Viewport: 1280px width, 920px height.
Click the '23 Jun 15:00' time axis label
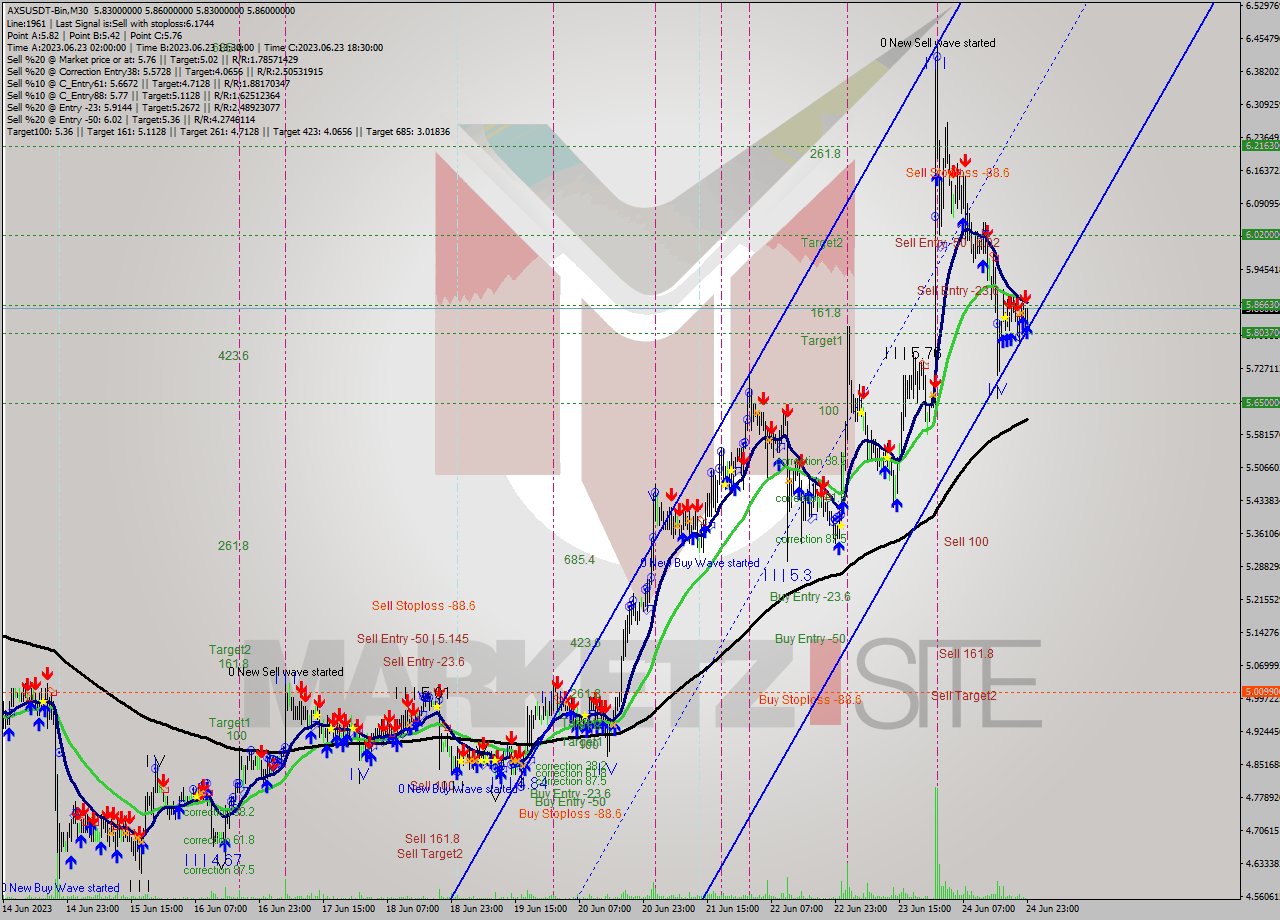[924, 909]
